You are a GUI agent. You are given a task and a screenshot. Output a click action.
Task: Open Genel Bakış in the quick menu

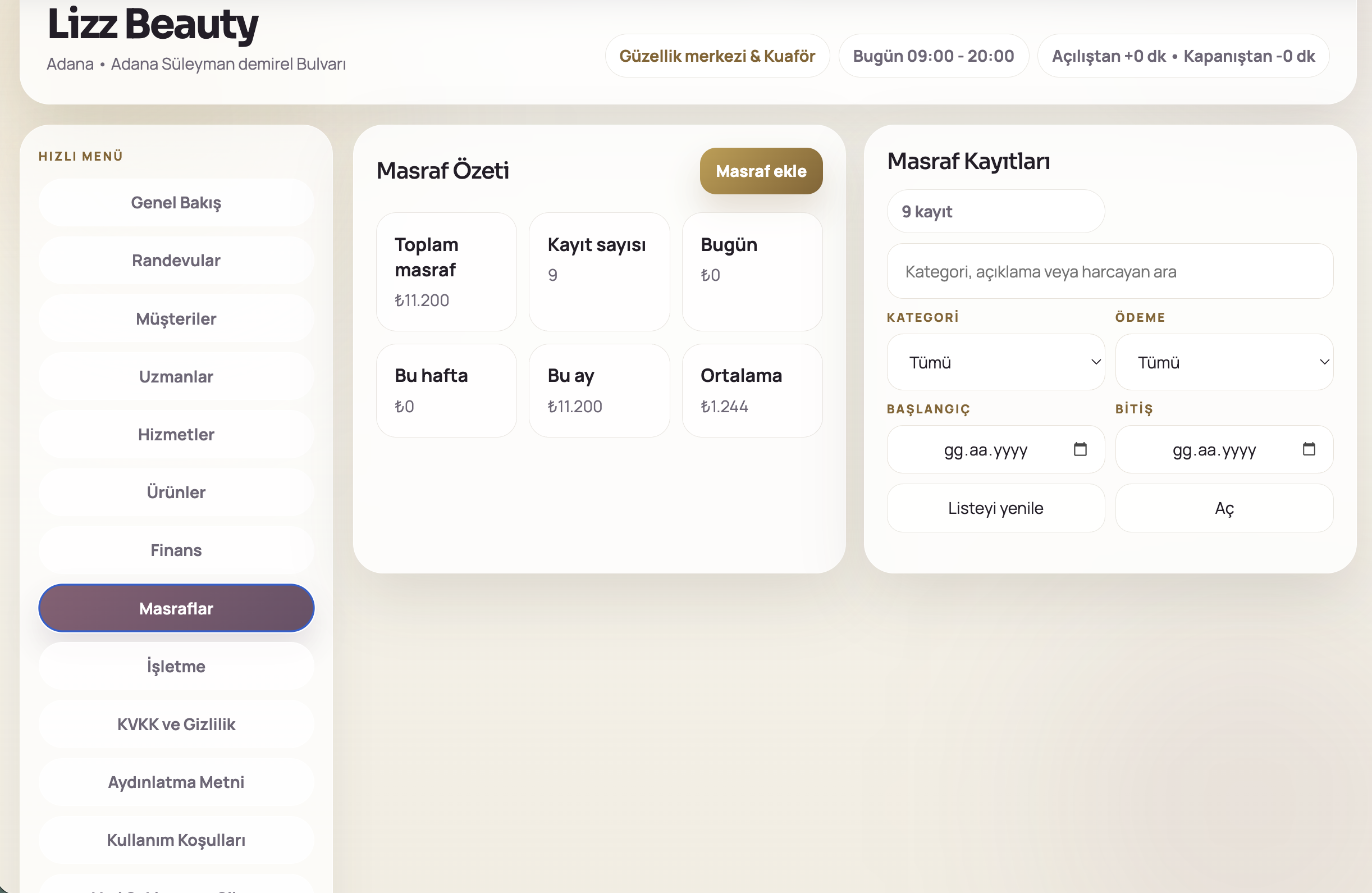click(176, 203)
